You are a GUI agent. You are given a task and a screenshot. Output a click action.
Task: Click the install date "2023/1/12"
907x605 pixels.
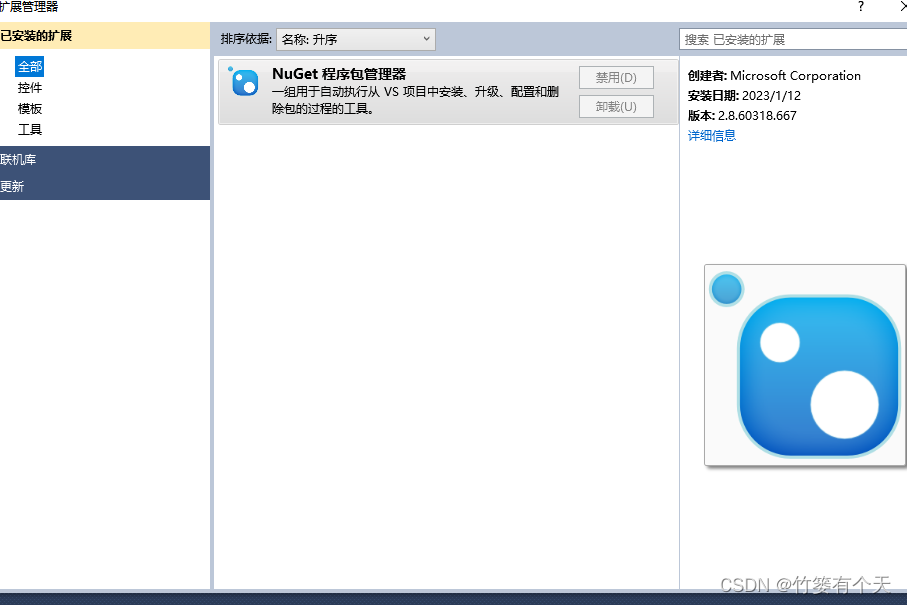coord(771,95)
